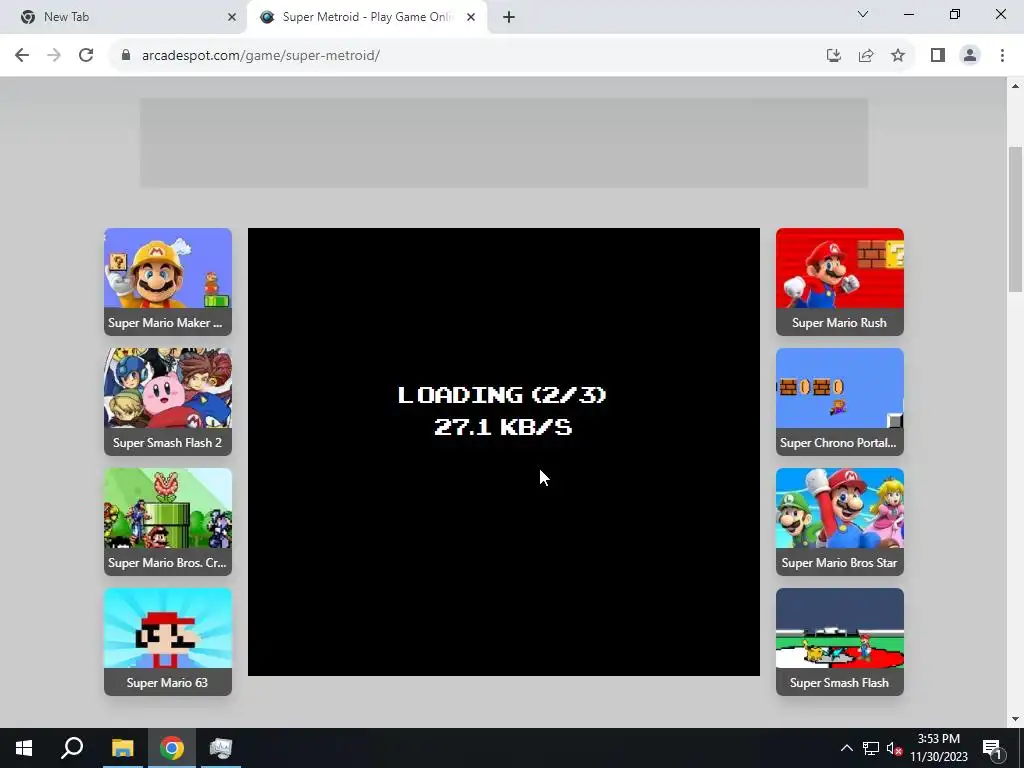
Task: Switch to the New Tab tab
Action: pyautogui.click(x=124, y=18)
